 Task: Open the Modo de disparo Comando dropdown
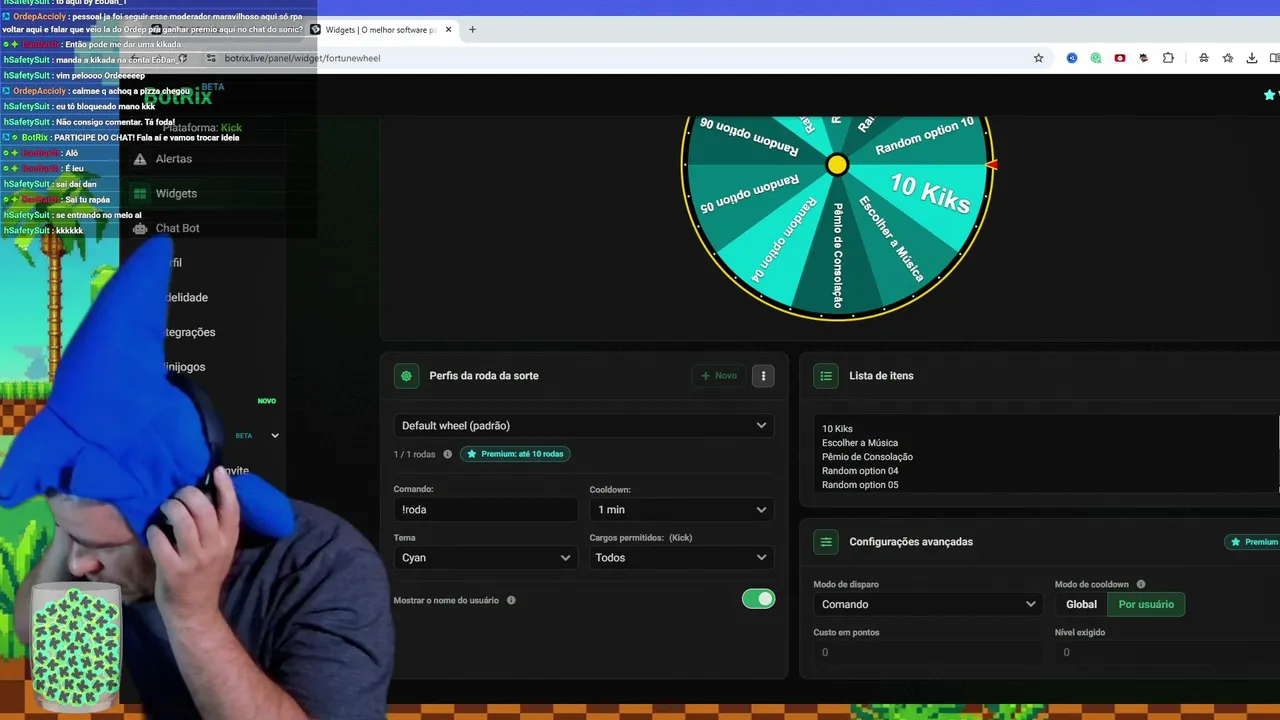pyautogui.click(x=928, y=604)
